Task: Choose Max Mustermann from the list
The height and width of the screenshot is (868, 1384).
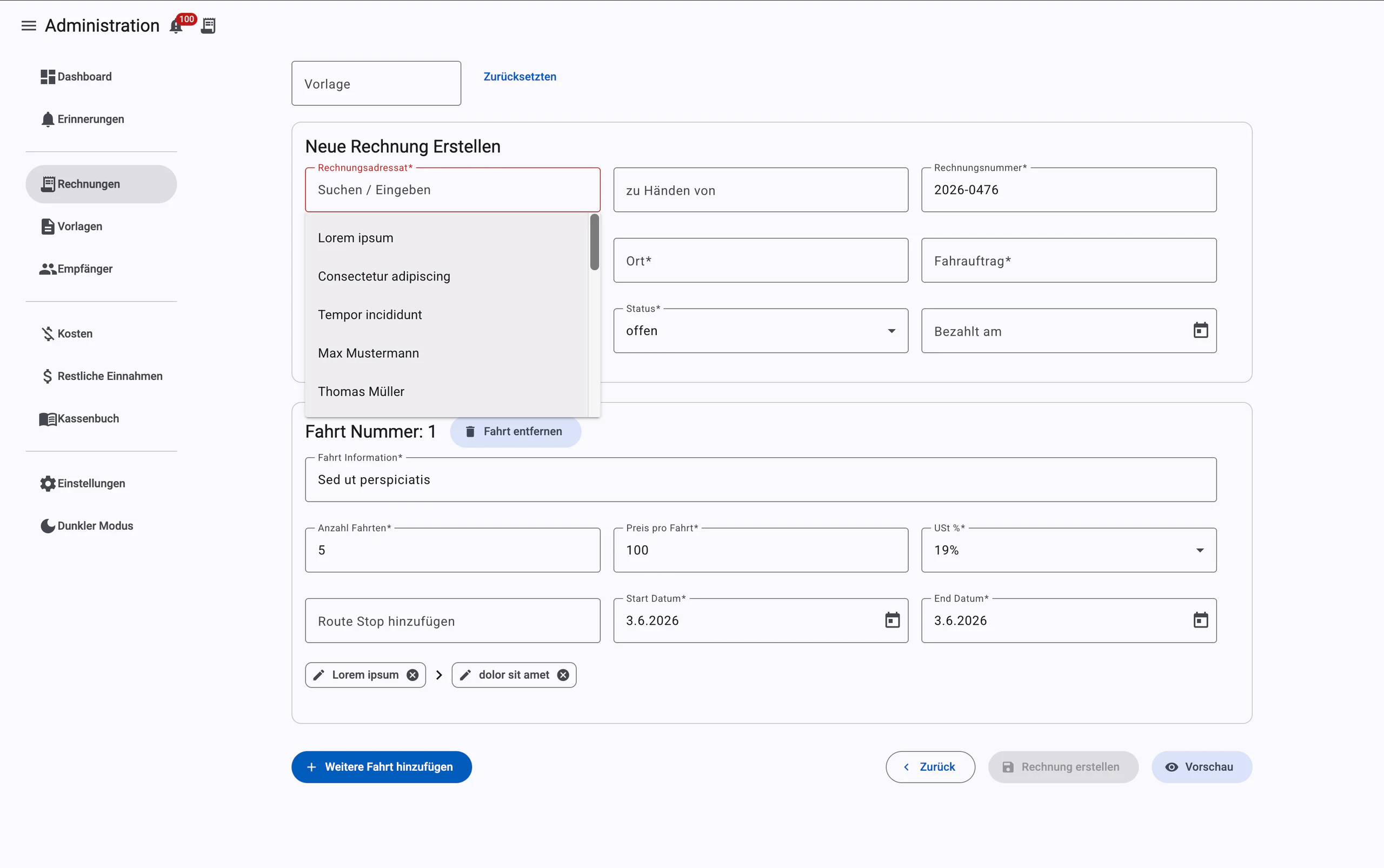Action: point(446,353)
